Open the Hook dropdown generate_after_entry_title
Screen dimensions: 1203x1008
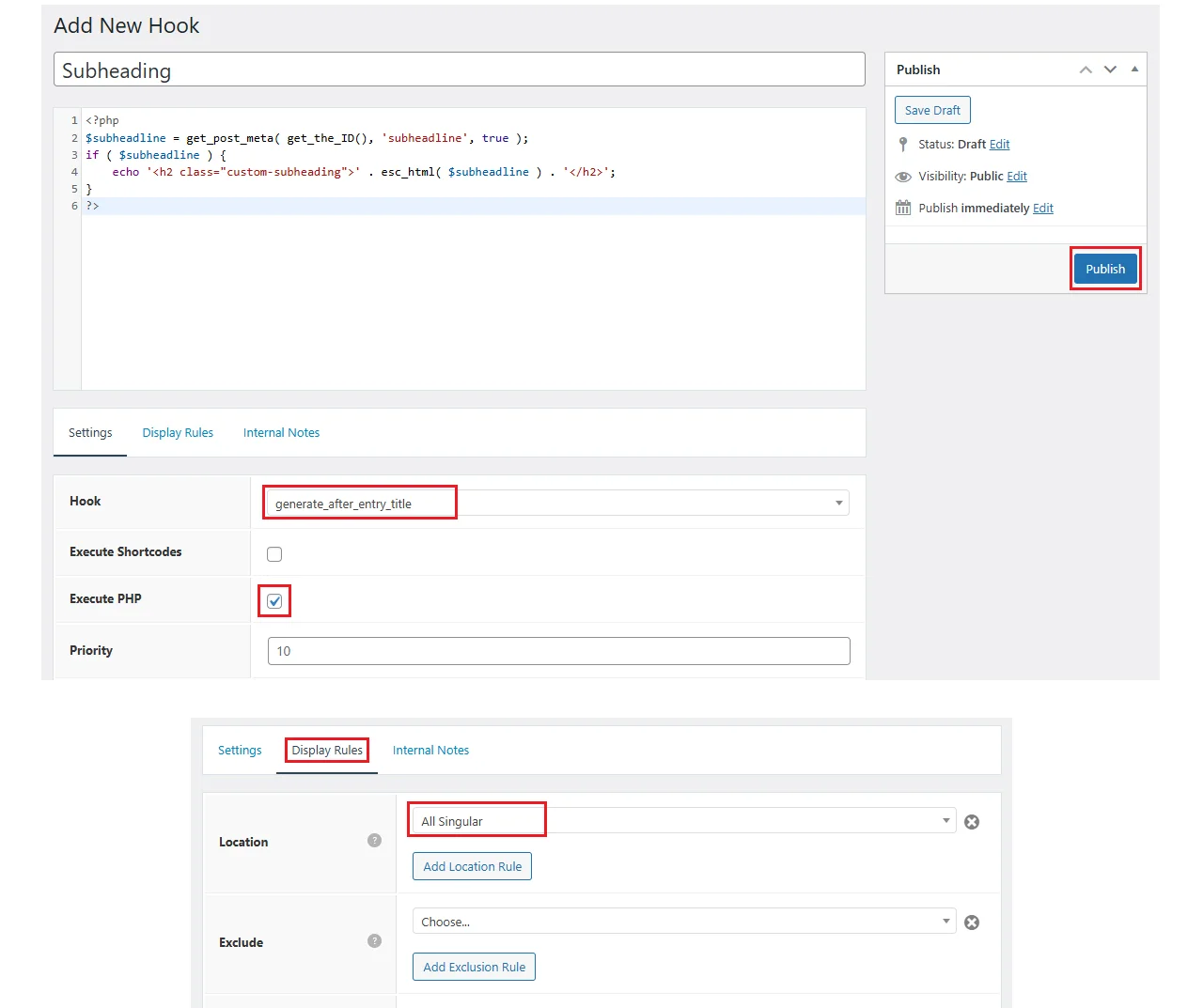coord(558,504)
